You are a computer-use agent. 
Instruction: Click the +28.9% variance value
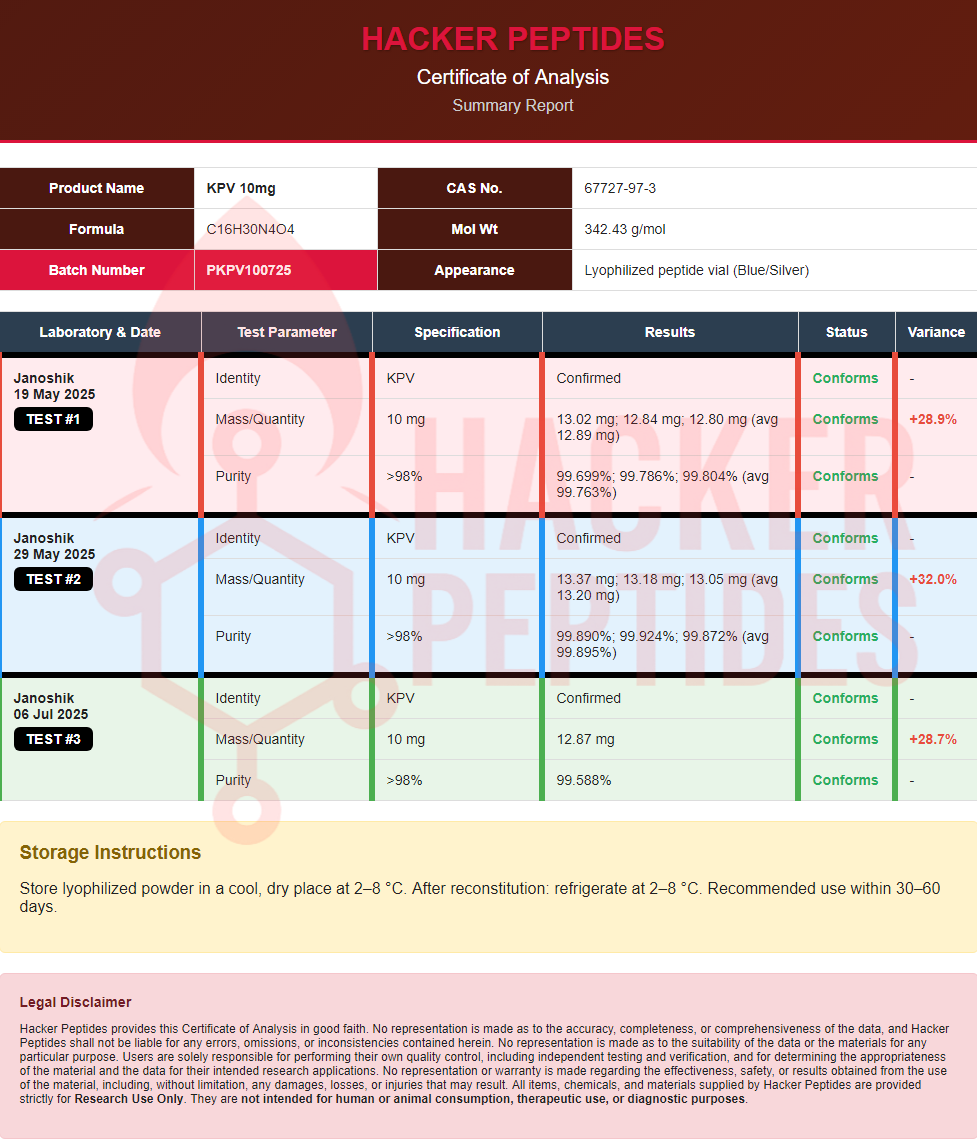tap(933, 420)
